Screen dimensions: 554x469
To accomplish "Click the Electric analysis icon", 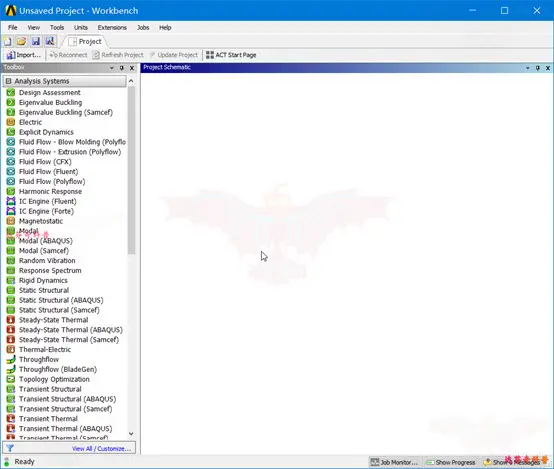I will 11,122.
